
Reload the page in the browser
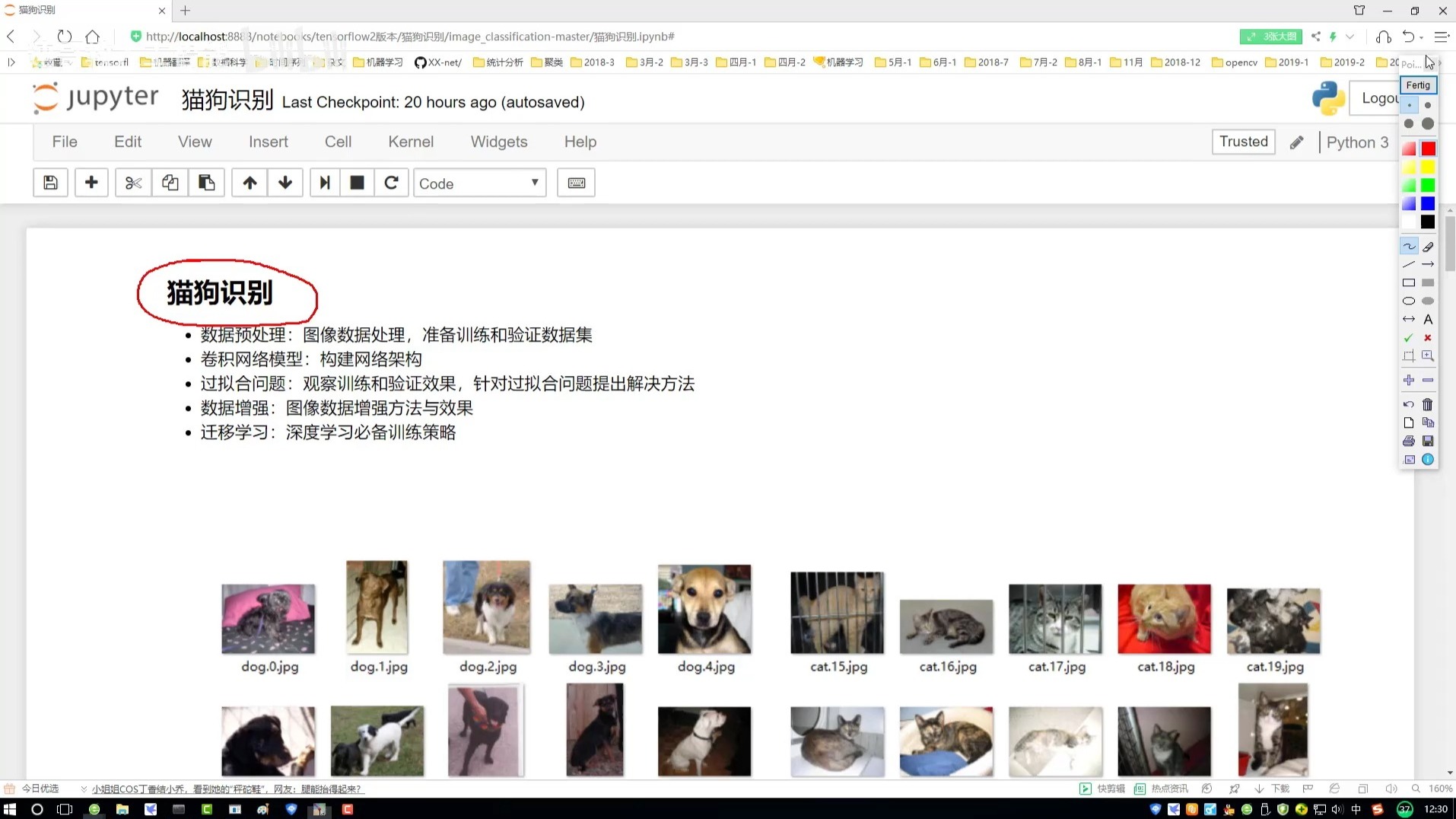[65, 36]
